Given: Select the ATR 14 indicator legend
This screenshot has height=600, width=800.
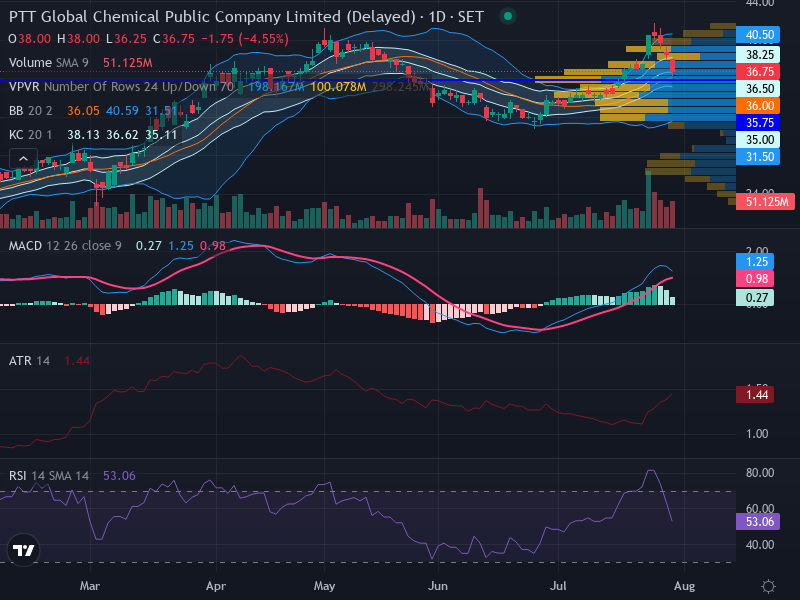Looking at the screenshot, I should pyautogui.click(x=30, y=361).
